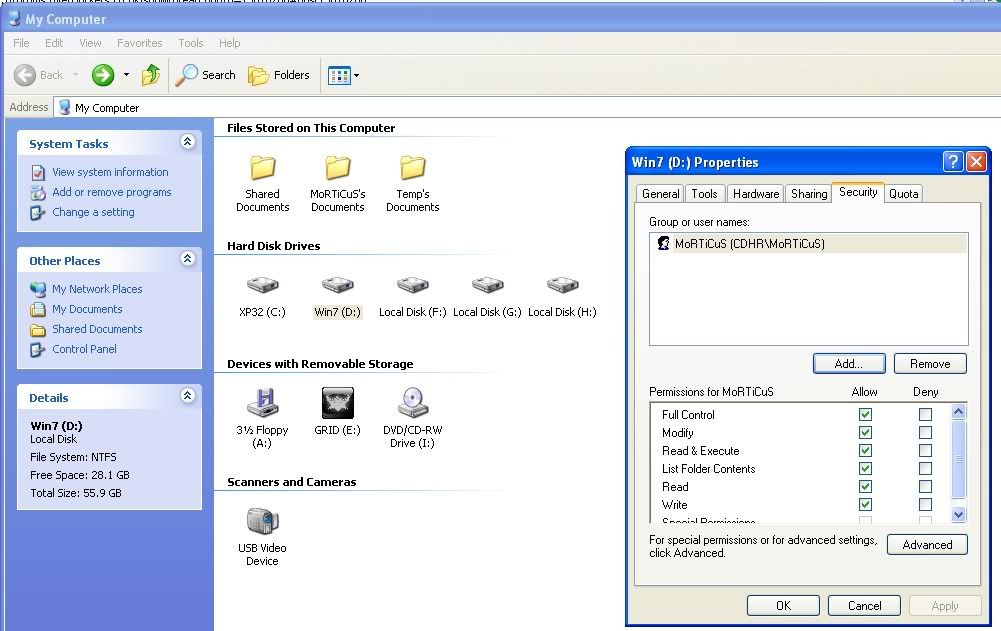Confirm with the OK button

click(783, 605)
